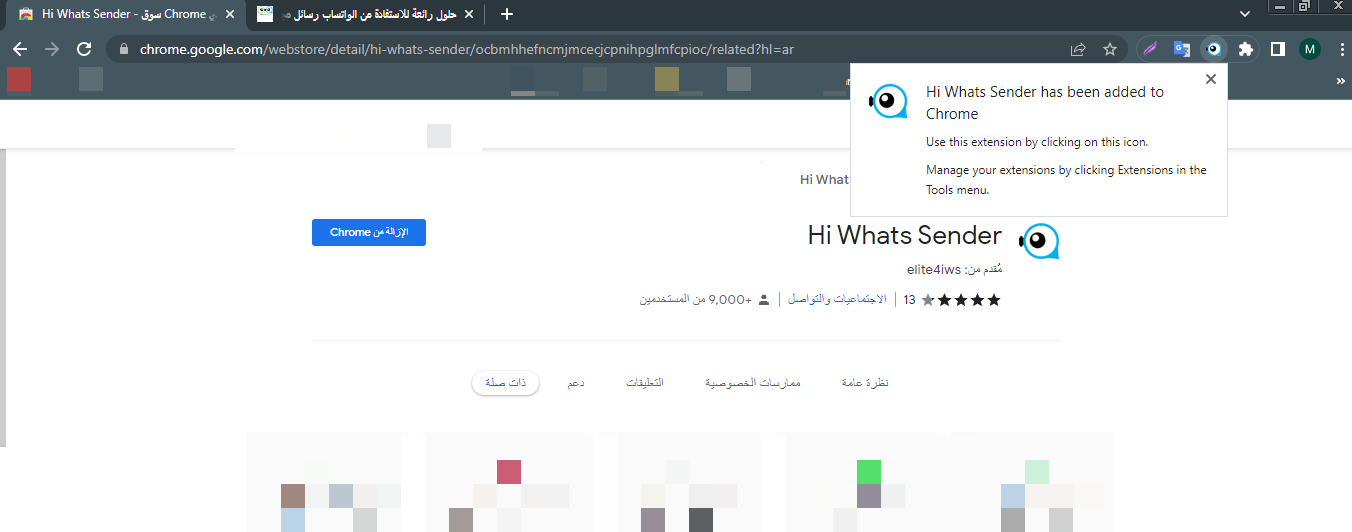Image resolution: width=1352 pixels, height=532 pixels.
Task: Switch to Hi Whats Sender tab
Action: pyautogui.click(x=124, y=14)
